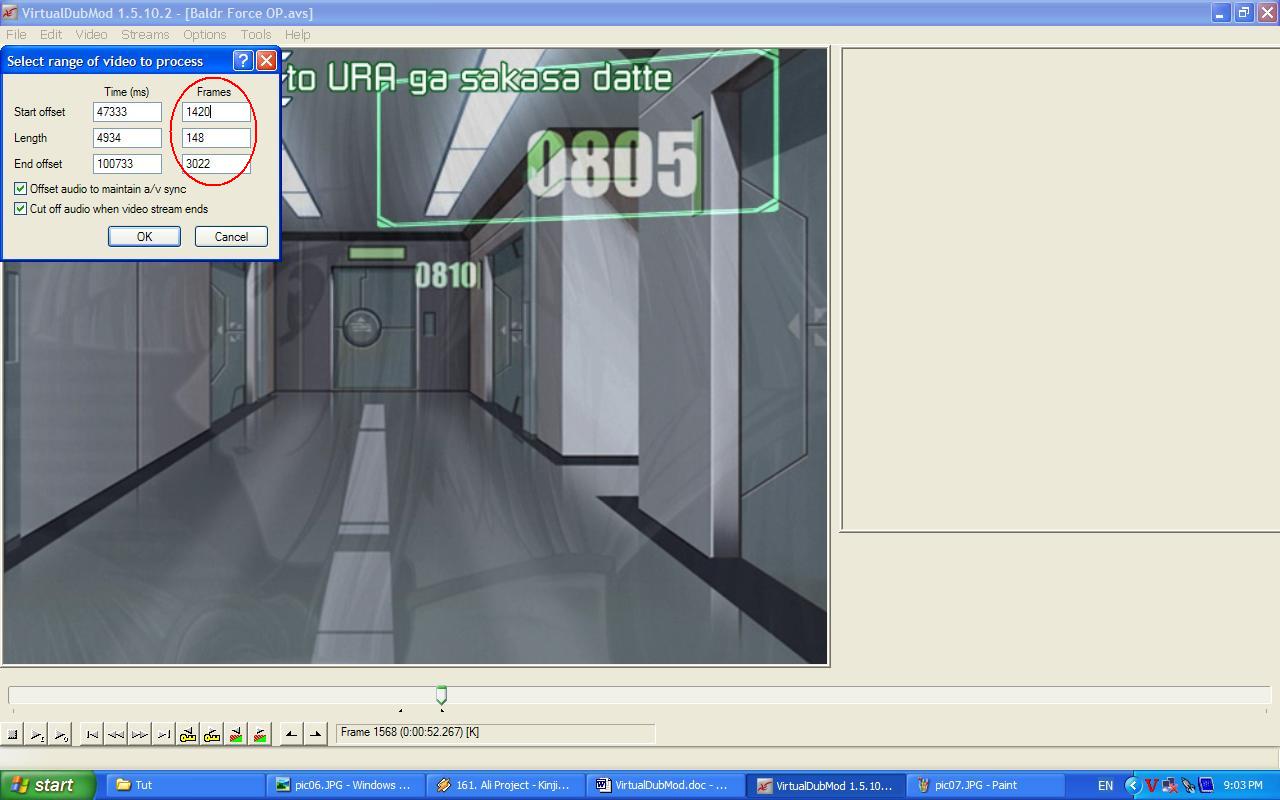Click the frame position readout 'Frame 1568'

(x=495, y=733)
